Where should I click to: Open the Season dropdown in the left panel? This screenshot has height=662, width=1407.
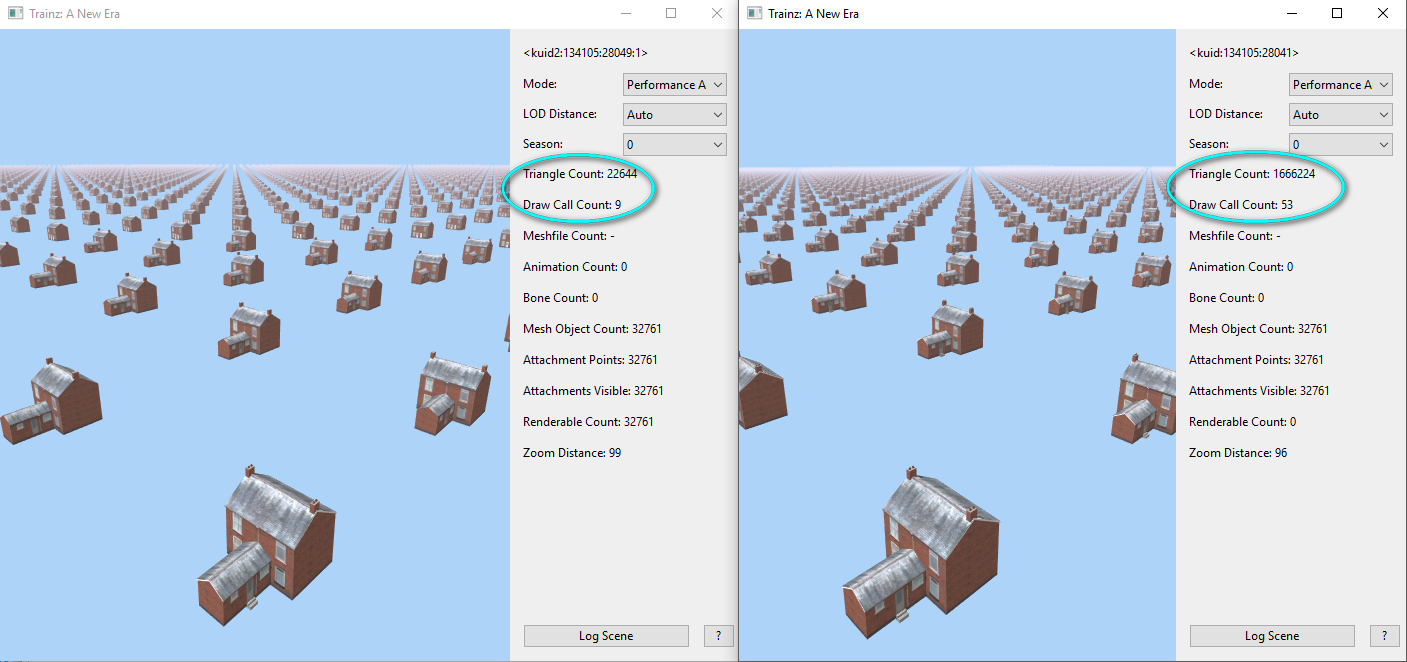point(674,144)
